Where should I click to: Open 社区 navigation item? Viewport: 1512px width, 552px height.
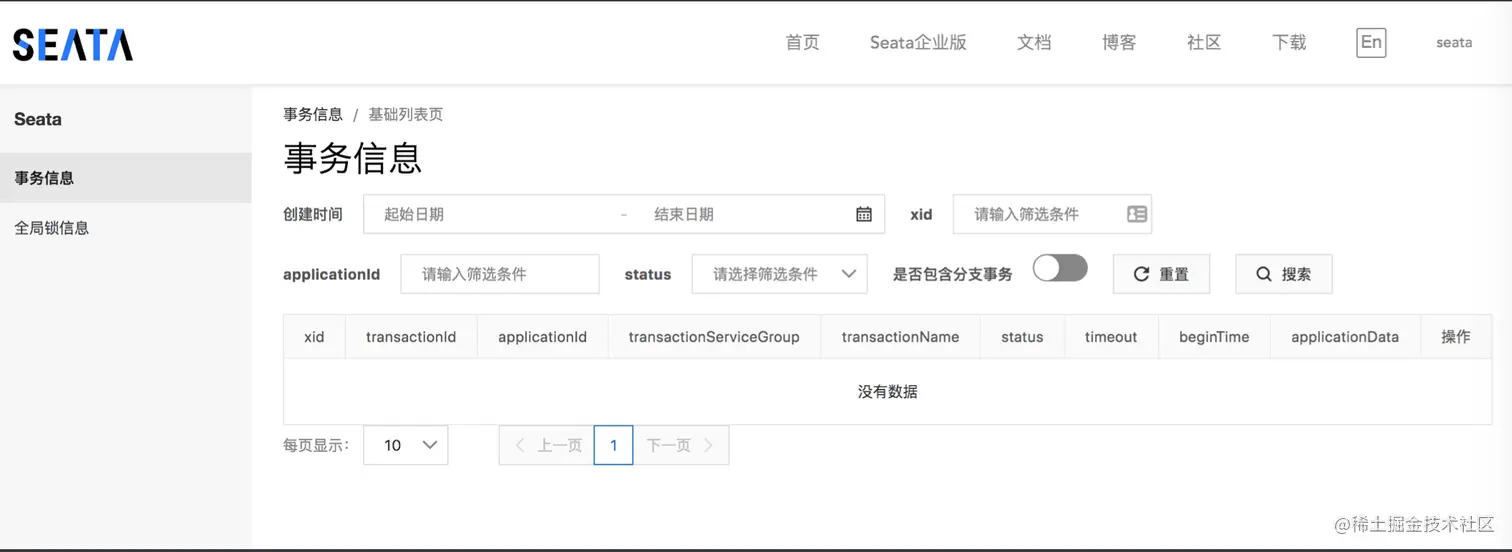click(x=1204, y=42)
